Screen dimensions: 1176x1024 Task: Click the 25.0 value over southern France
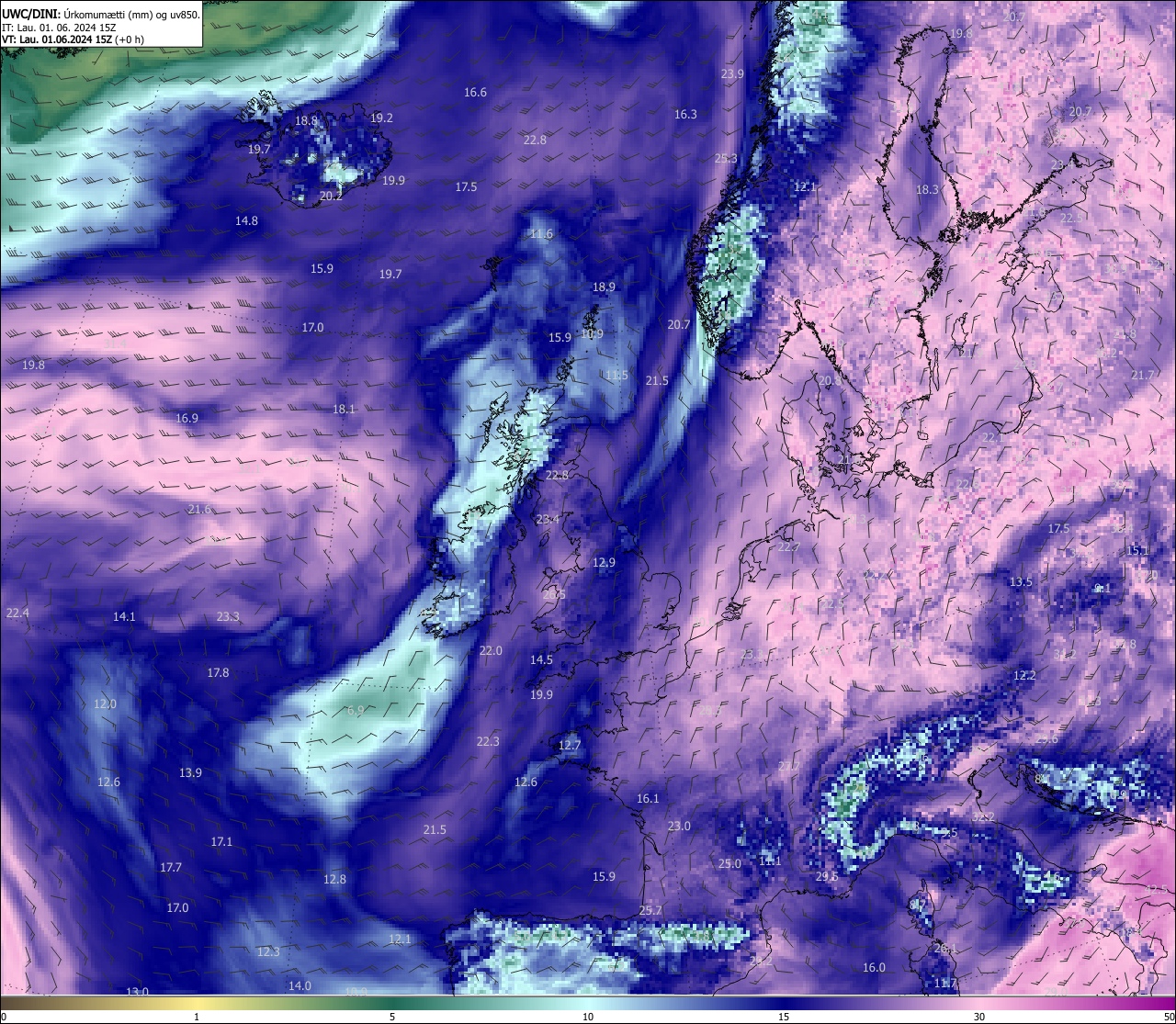(x=729, y=864)
